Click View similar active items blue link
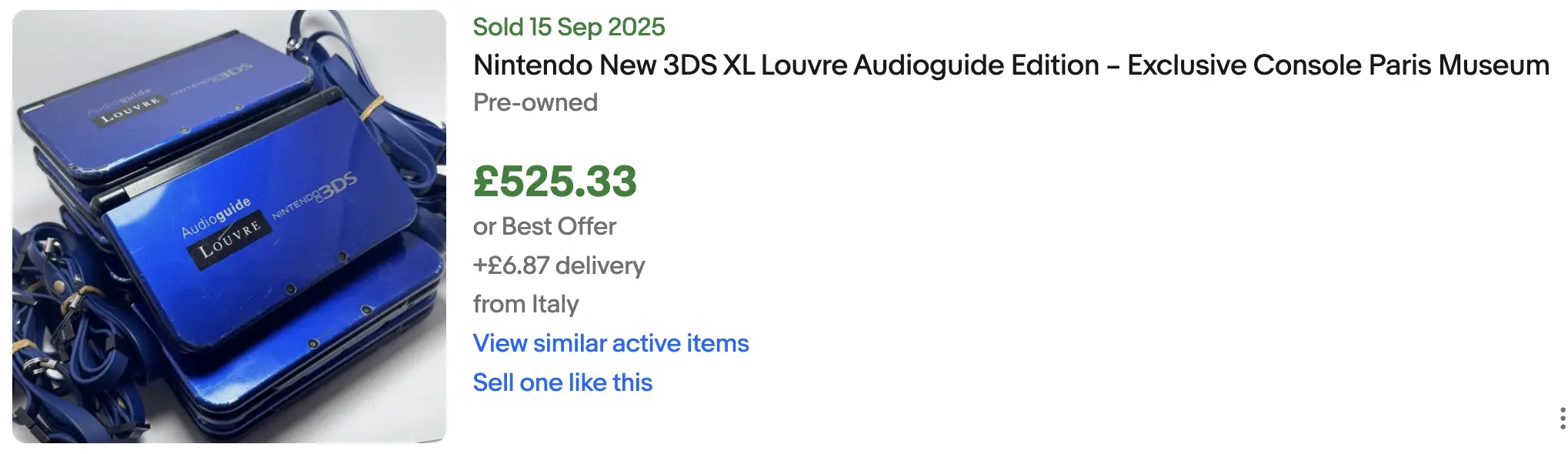Screen dimensions: 1568x454 click(611, 343)
